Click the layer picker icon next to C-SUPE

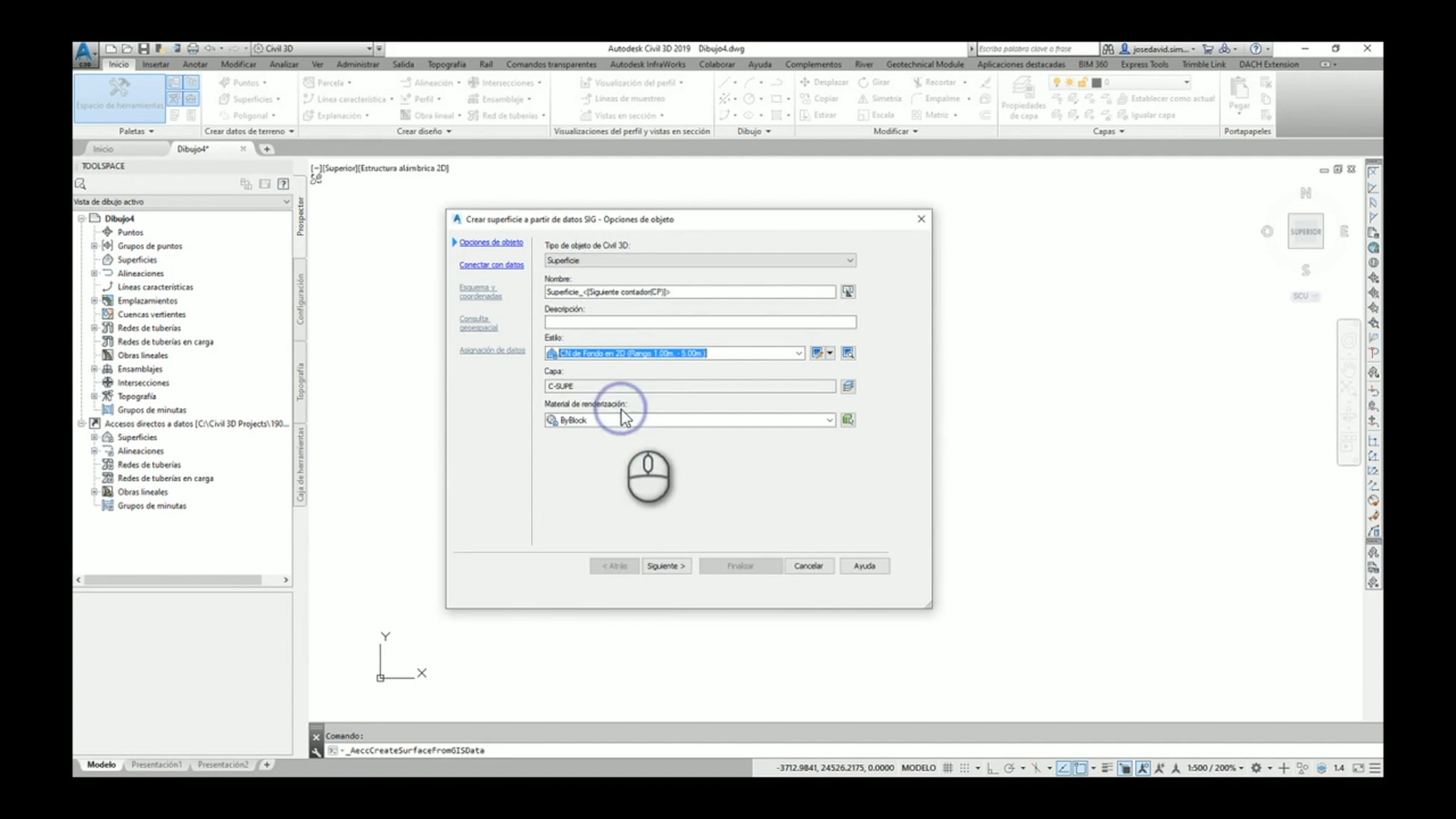[x=848, y=386]
